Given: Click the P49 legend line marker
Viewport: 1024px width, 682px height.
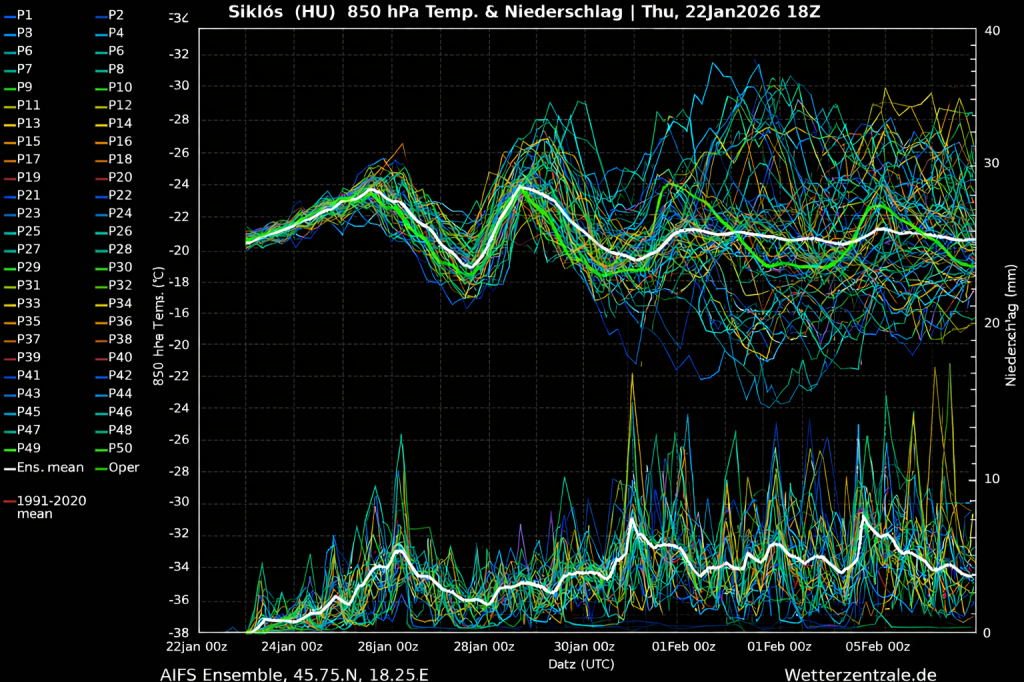Looking at the screenshot, I should 9,448.
